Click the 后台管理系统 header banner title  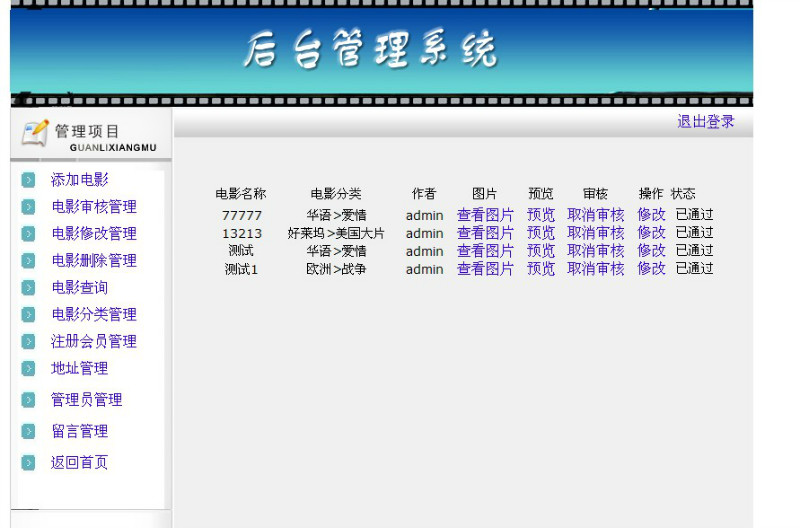[x=370, y=49]
